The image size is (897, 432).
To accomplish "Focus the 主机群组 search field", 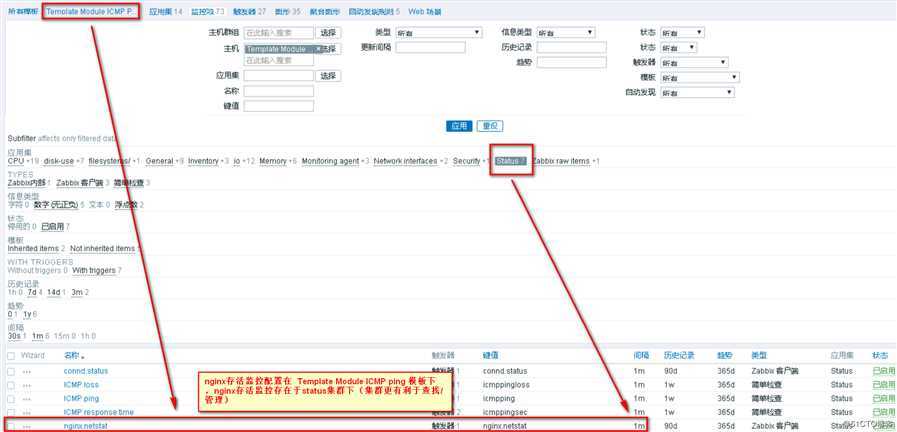I will (279, 33).
